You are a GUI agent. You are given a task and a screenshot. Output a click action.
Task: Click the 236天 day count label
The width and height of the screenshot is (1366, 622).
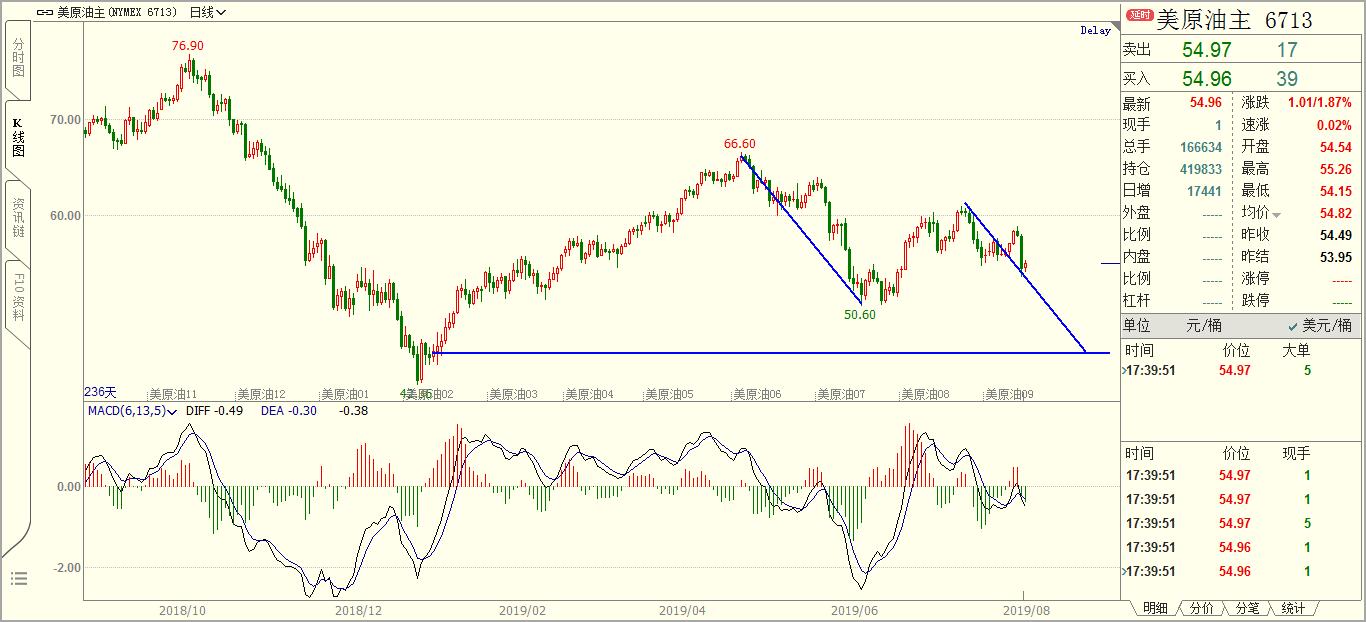[100, 392]
